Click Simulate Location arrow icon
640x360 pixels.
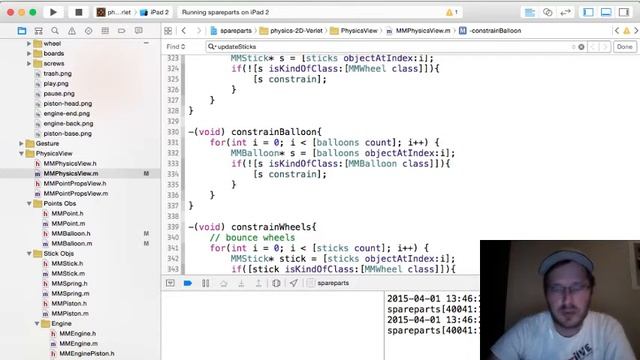(293, 283)
